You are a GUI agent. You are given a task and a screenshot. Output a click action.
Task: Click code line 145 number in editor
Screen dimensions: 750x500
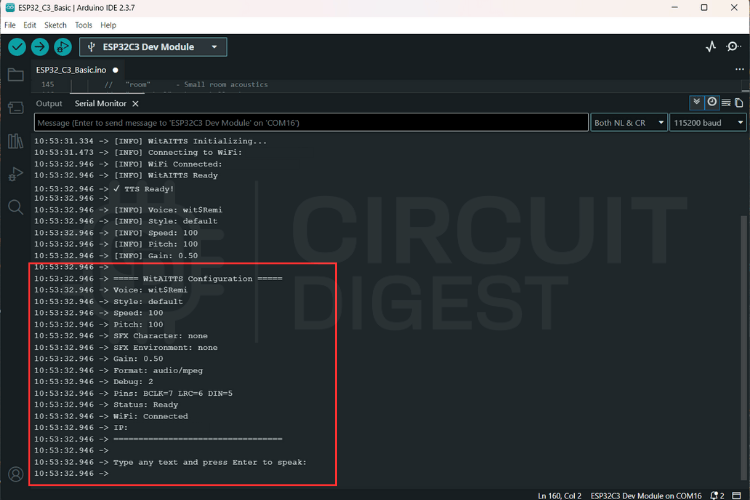coord(48,84)
